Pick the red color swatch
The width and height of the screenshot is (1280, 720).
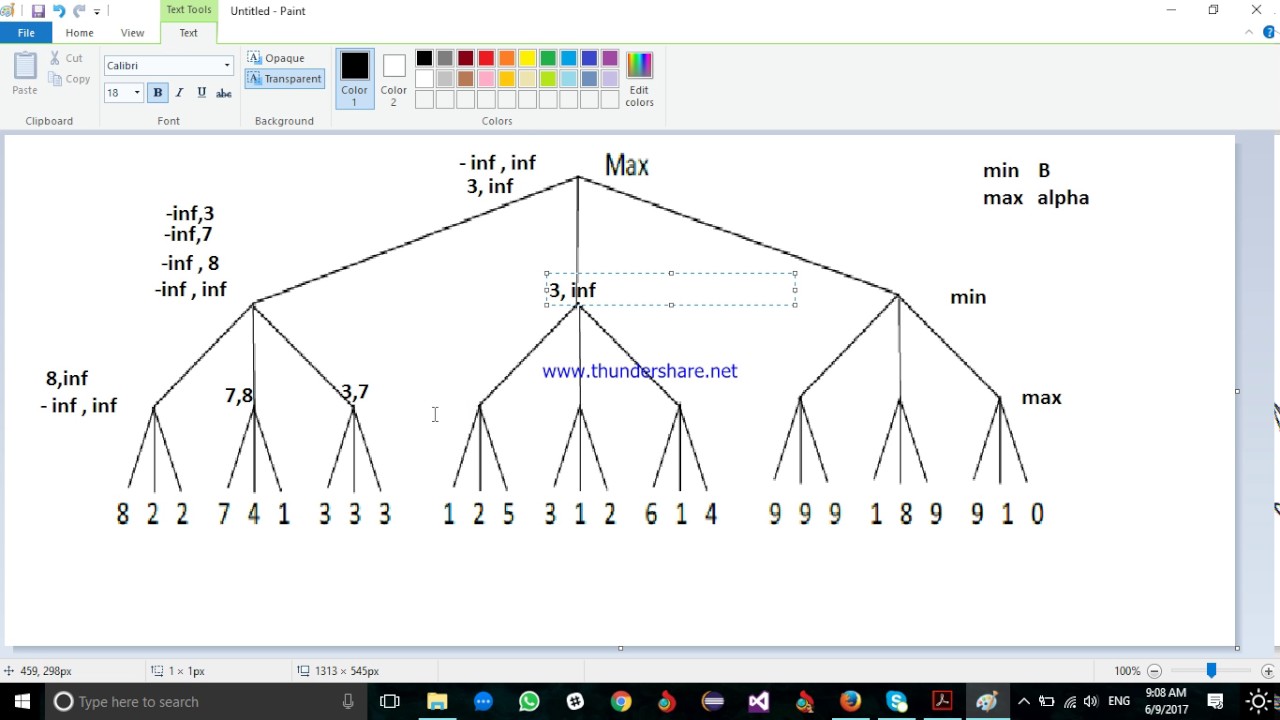[486, 58]
